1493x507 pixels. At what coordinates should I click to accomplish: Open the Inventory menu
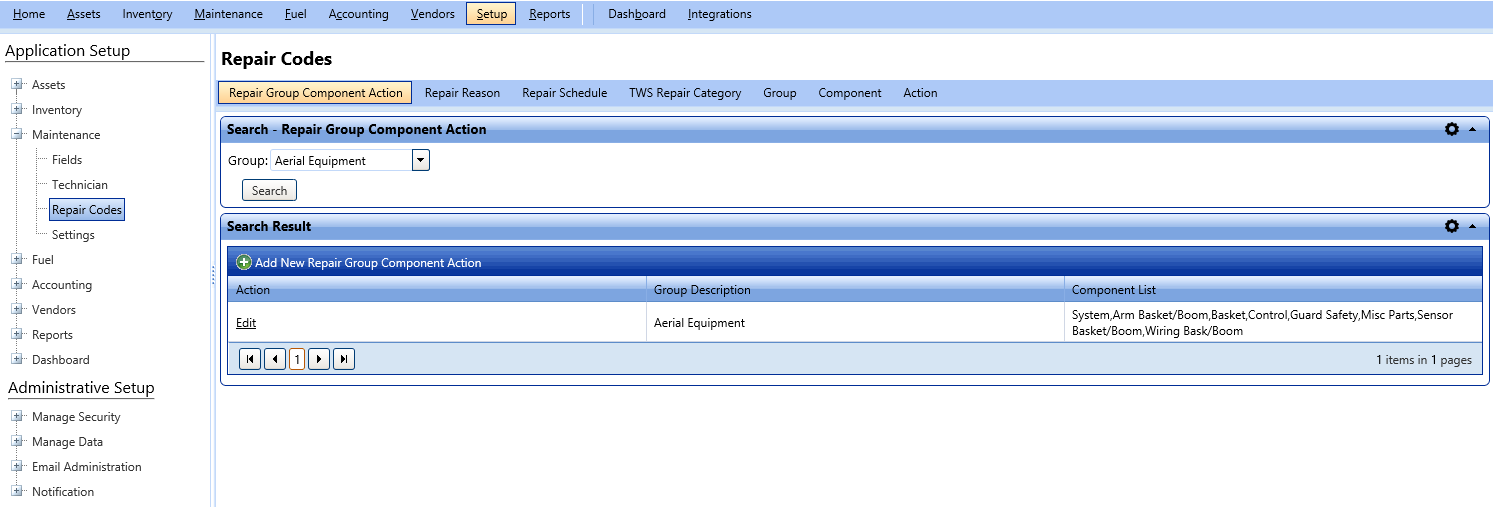(x=147, y=14)
